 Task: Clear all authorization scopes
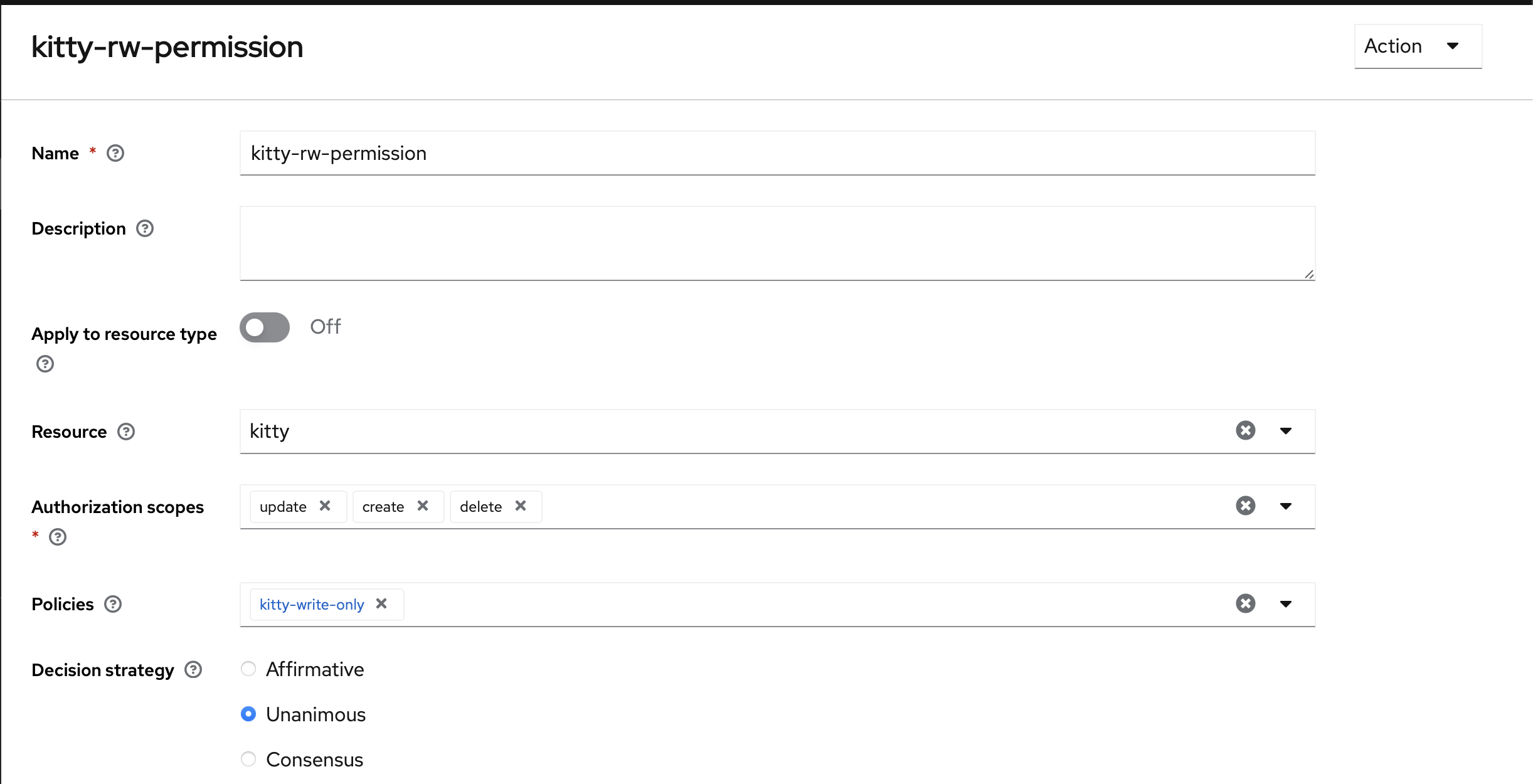1246,506
